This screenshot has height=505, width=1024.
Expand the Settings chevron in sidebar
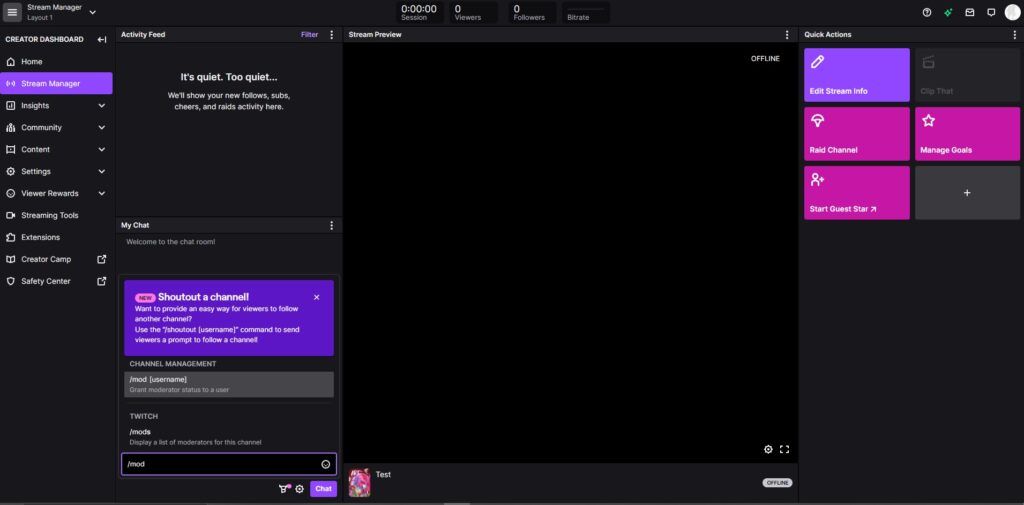tap(101, 171)
